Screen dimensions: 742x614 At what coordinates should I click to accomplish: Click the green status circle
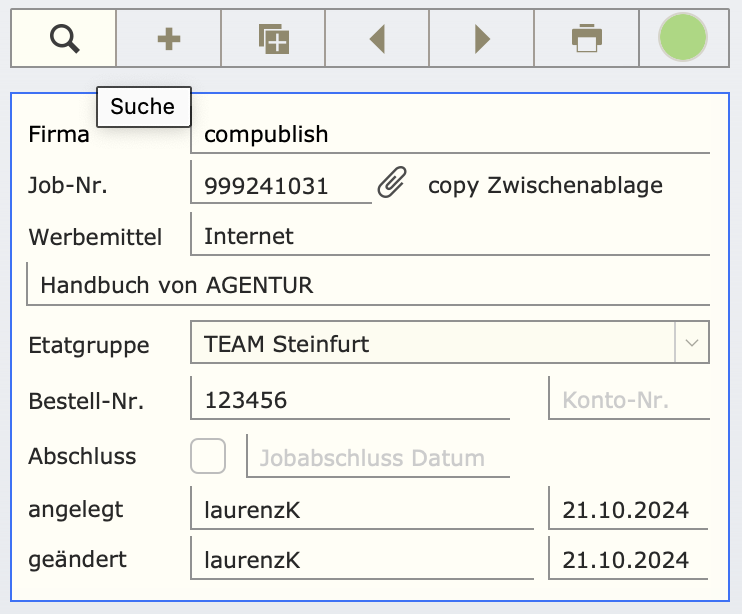(x=683, y=37)
